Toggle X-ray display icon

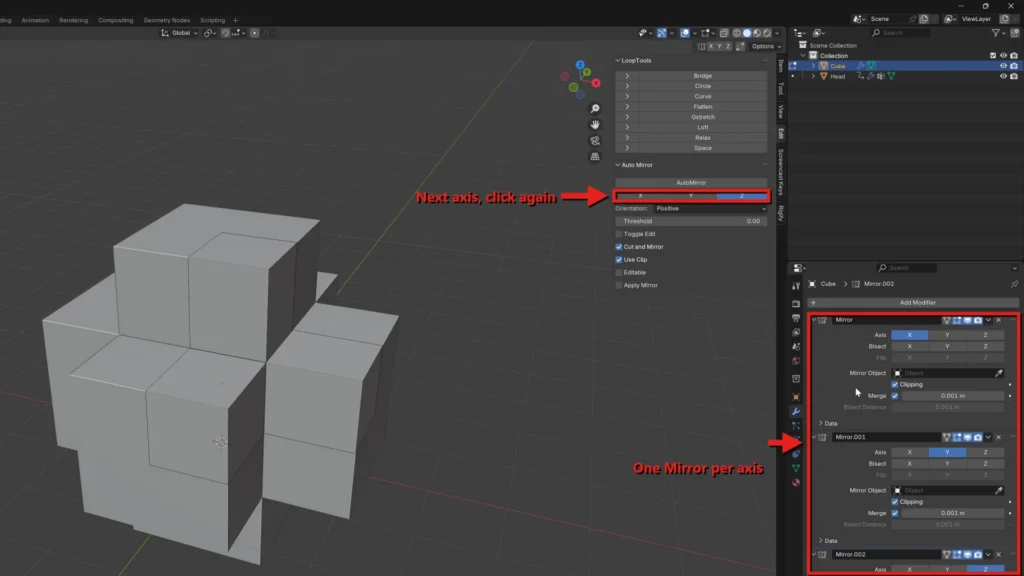tap(724, 33)
